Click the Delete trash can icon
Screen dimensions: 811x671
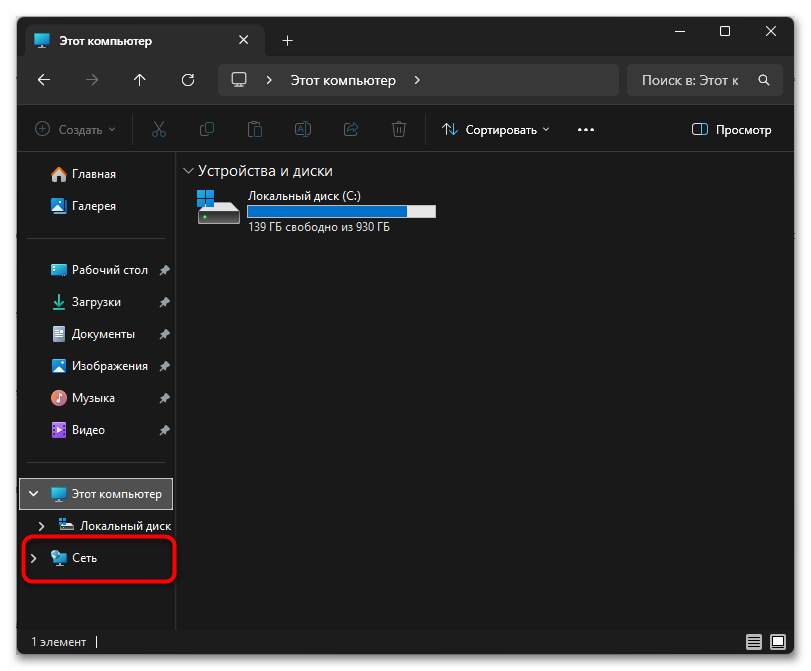[x=399, y=130]
